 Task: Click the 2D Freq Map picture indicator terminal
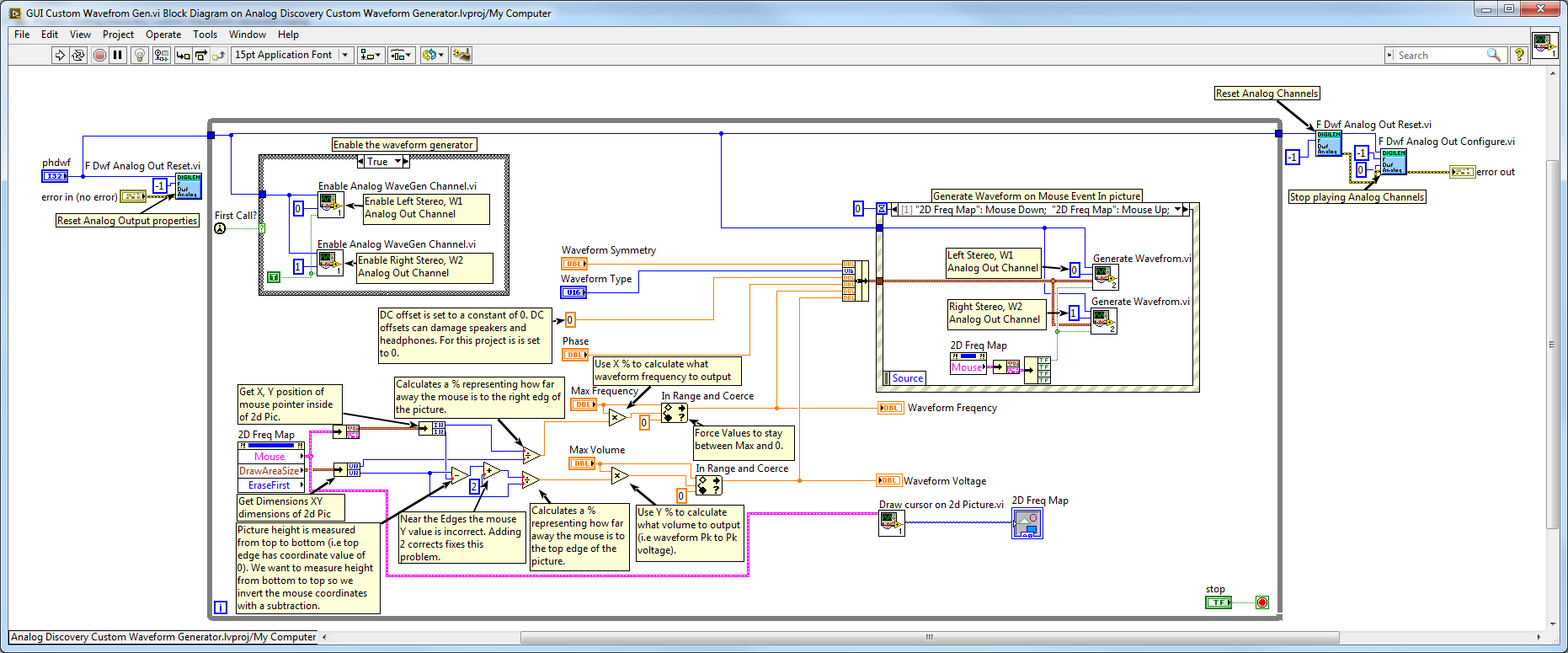[x=1027, y=524]
